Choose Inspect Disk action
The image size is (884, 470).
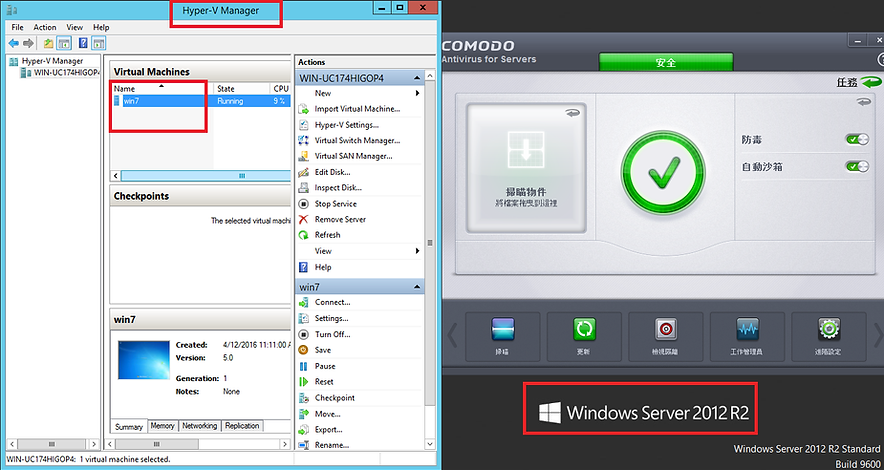coord(338,188)
